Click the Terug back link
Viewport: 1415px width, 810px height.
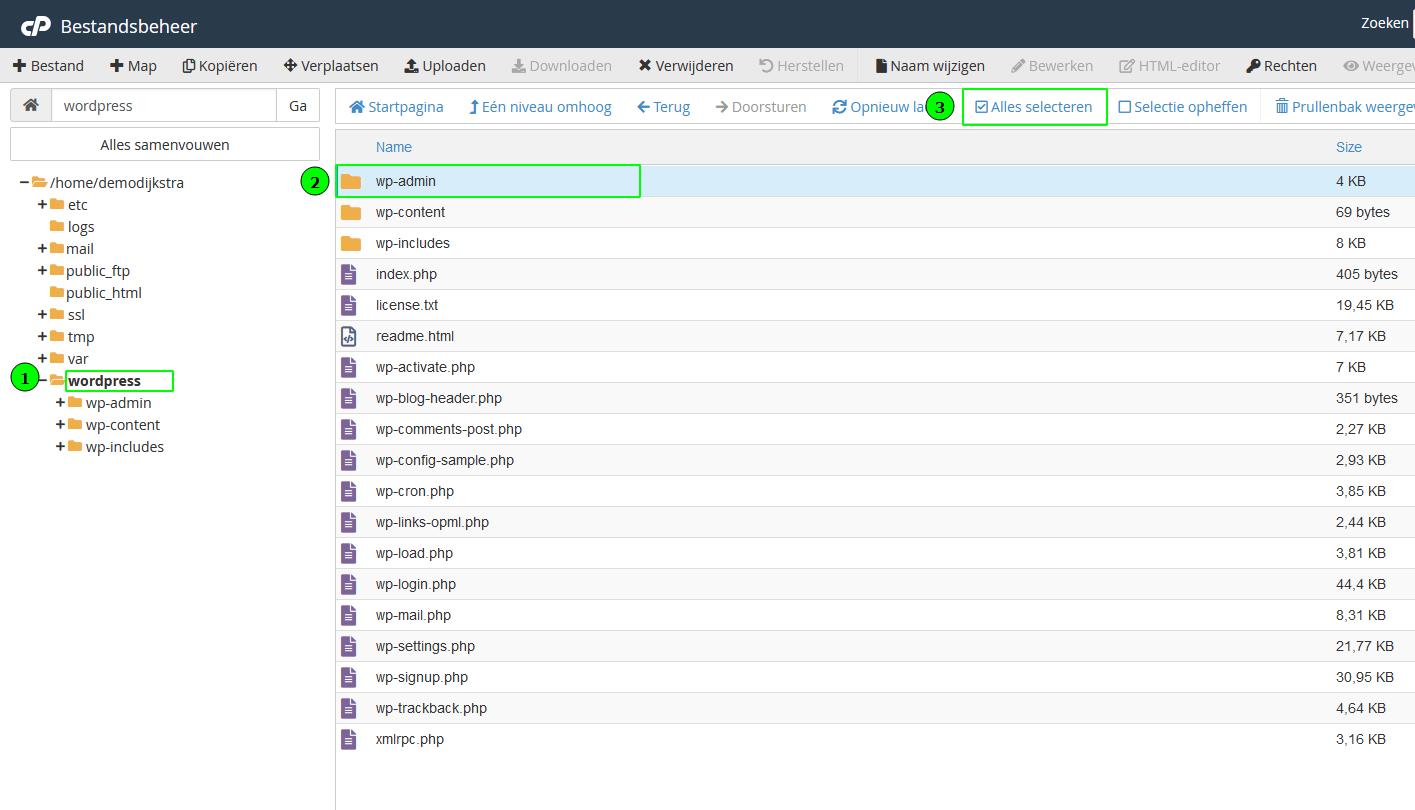(664, 107)
